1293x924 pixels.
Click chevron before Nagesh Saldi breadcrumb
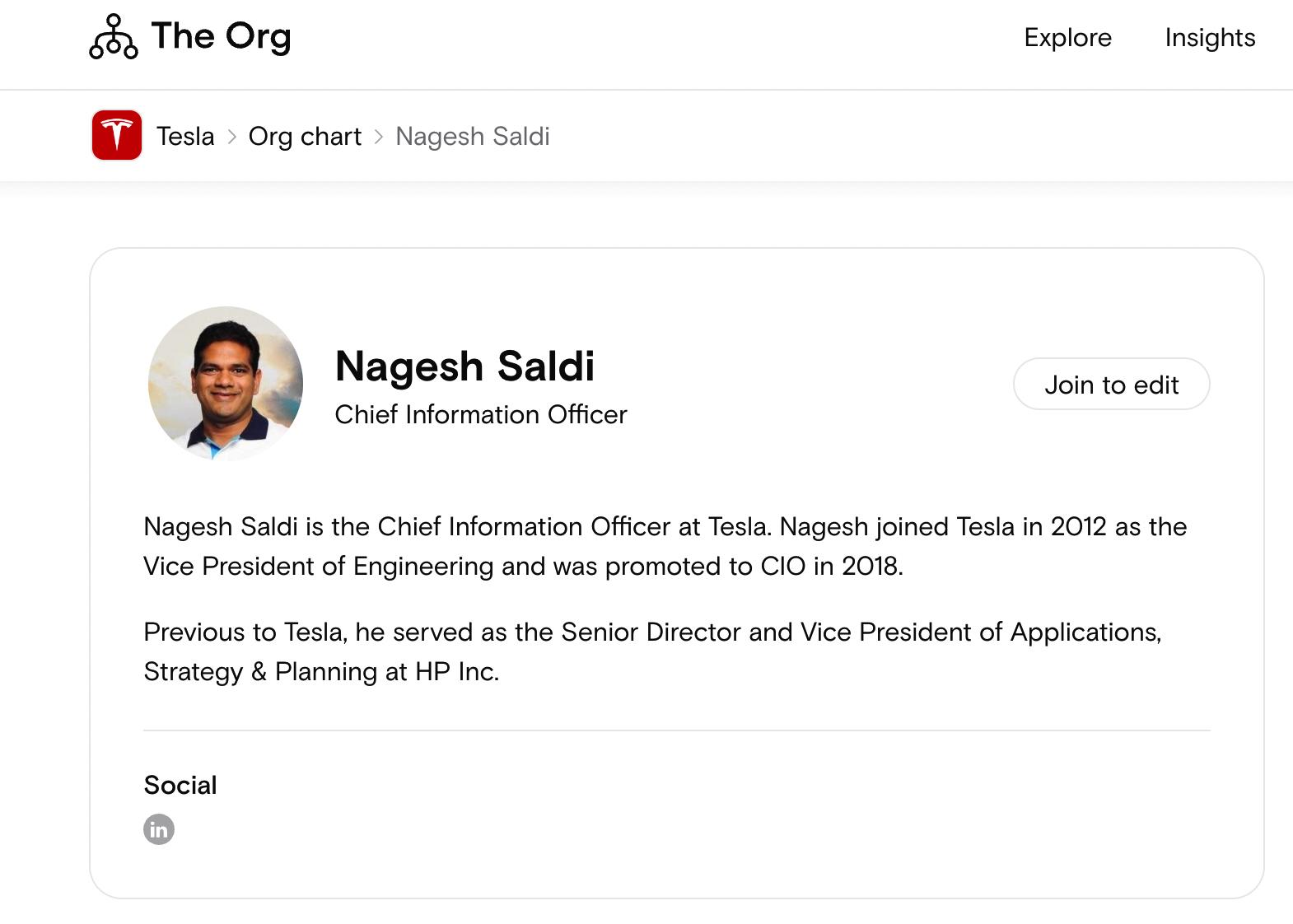point(379,137)
